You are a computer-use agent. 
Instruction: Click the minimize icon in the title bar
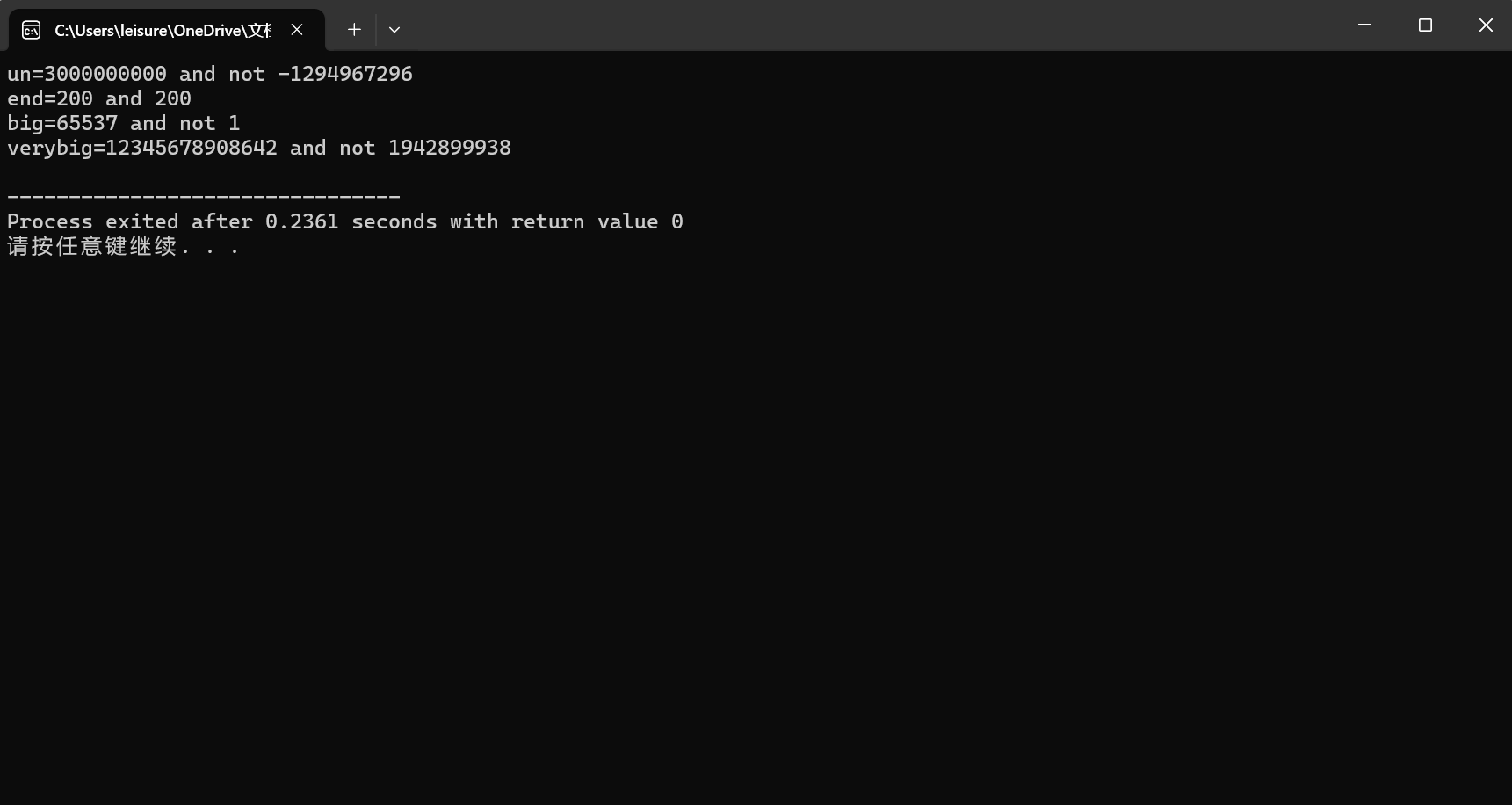tap(1364, 25)
